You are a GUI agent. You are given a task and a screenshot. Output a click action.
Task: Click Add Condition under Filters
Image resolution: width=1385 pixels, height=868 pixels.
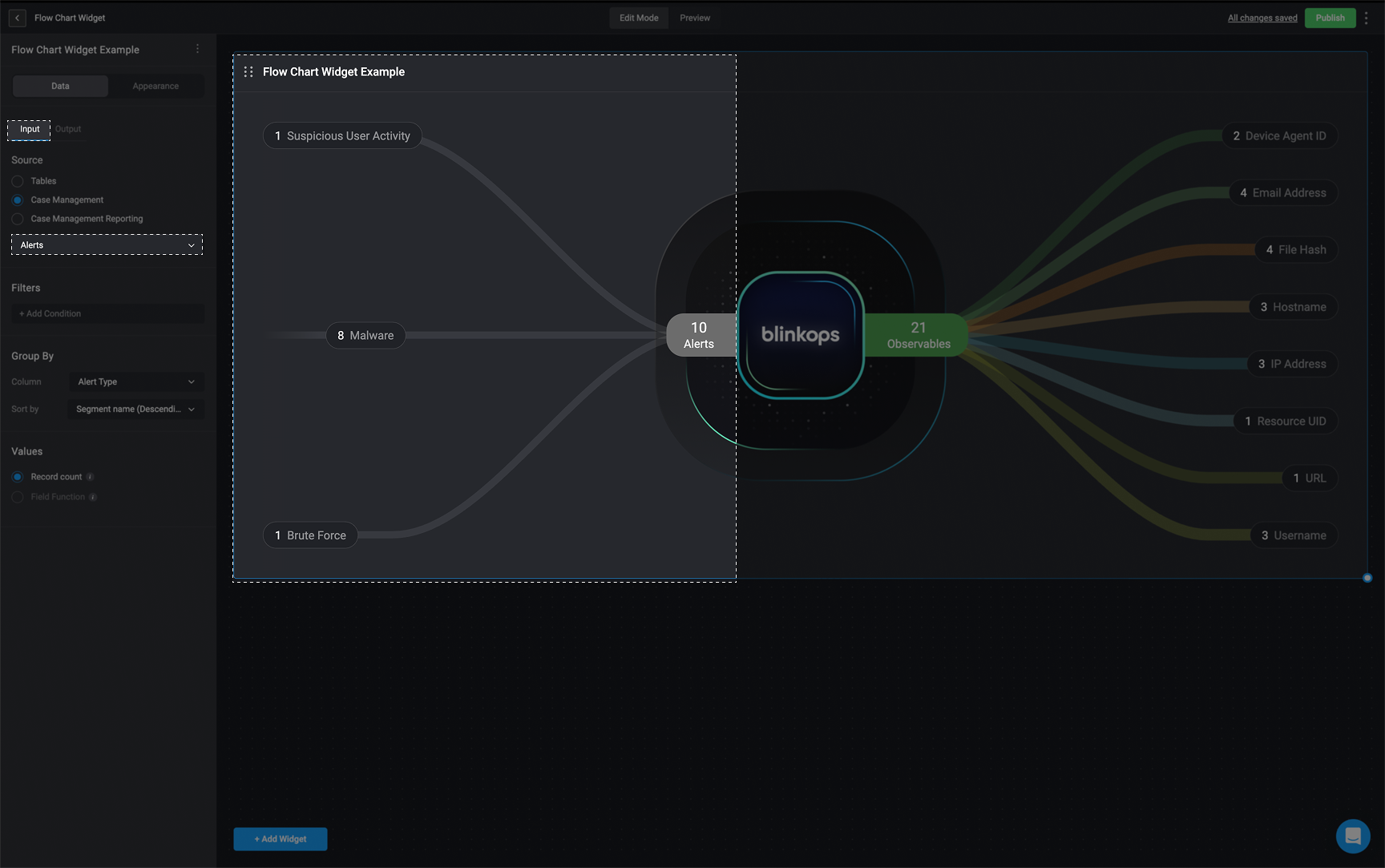tap(107, 313)
